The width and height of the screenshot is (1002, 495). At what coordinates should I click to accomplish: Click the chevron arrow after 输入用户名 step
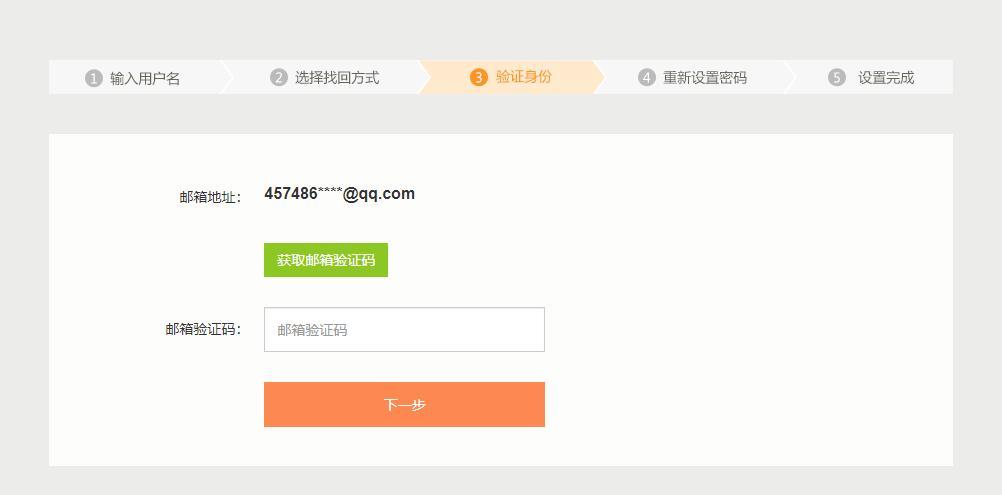point(227,77)
